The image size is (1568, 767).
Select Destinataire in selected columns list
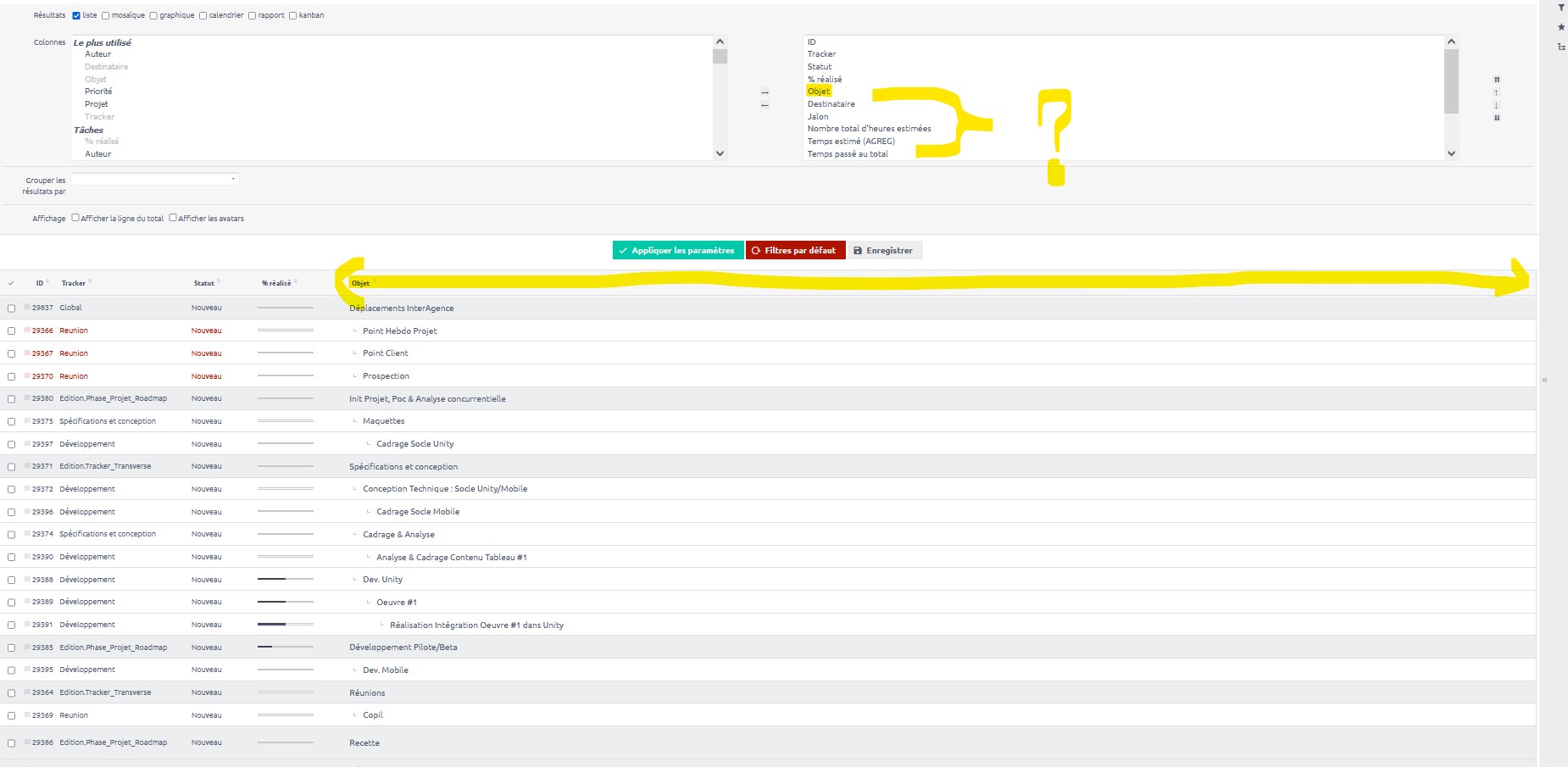point(831,104)
